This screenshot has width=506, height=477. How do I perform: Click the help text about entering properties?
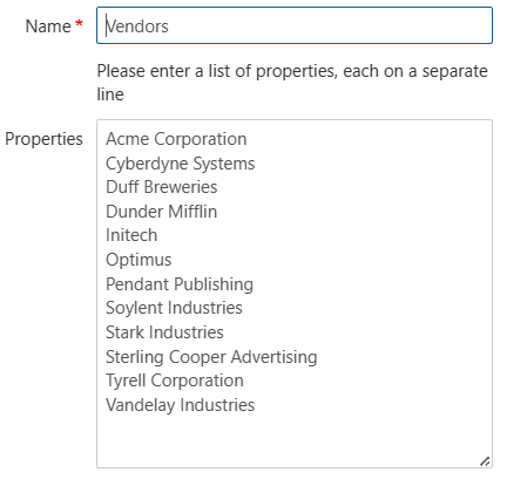click(x=292, y=82)
